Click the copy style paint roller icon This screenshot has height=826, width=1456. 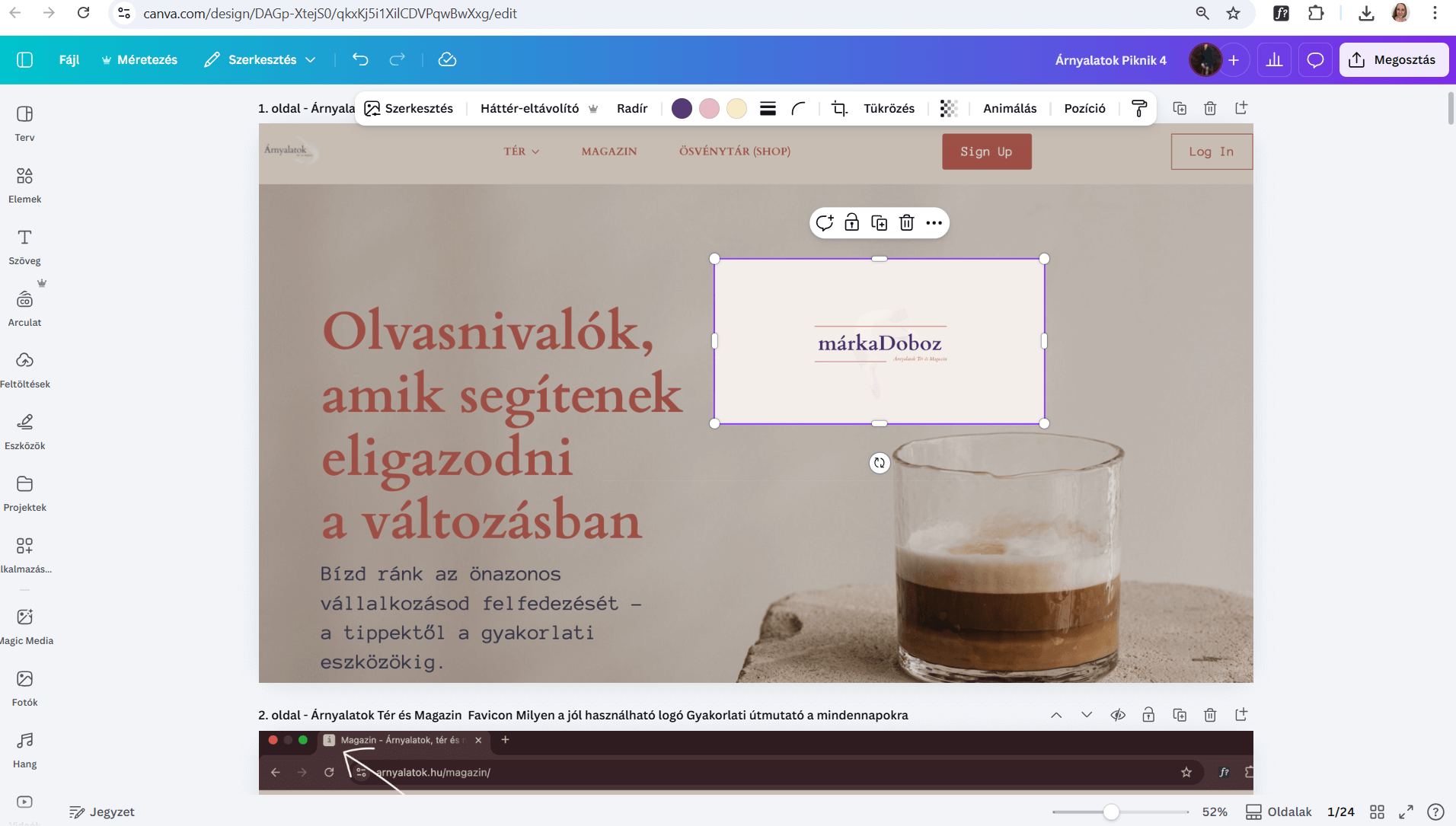[x=1139, y=108]
